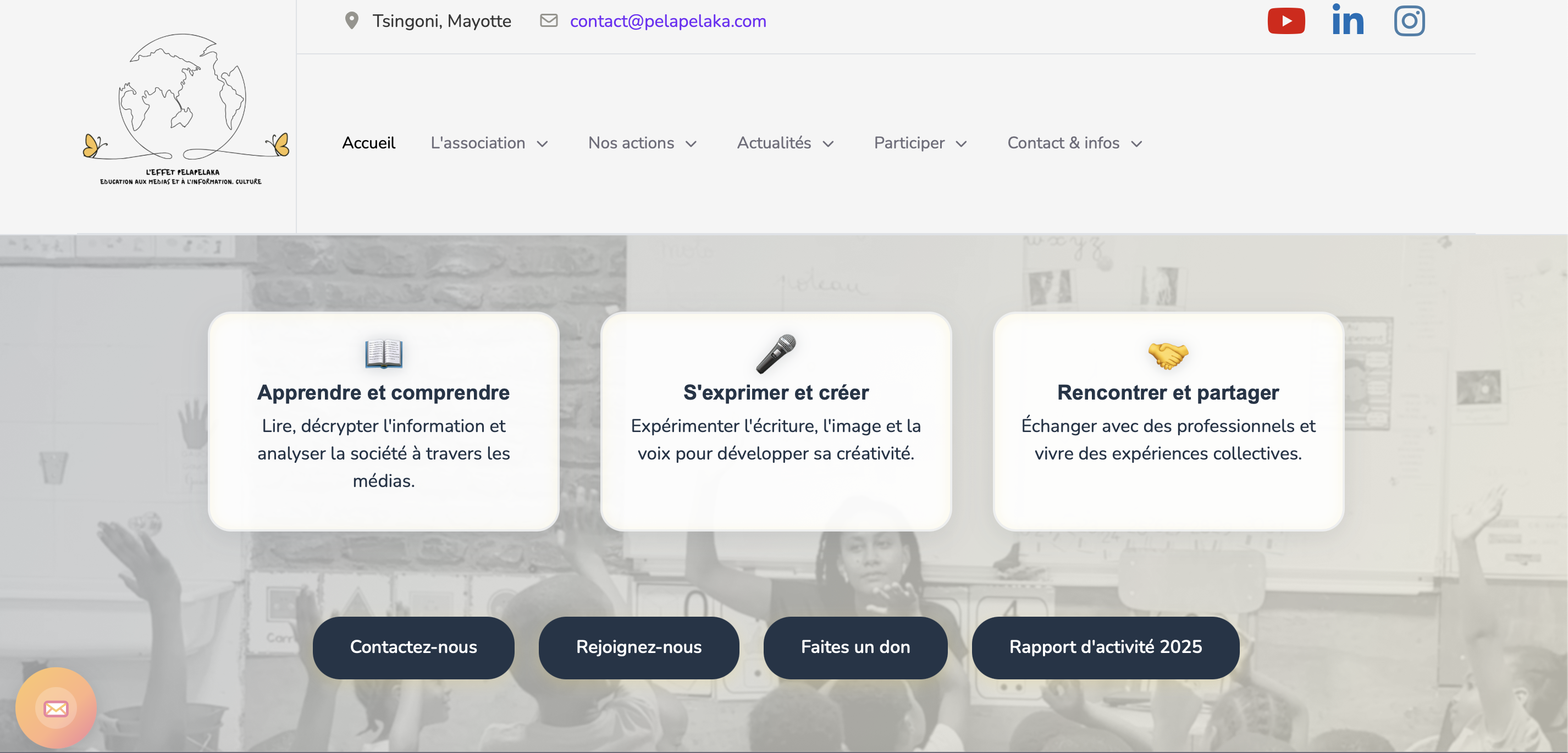
Task: Open the YouTube channel icon
Action: point(1286,20)
